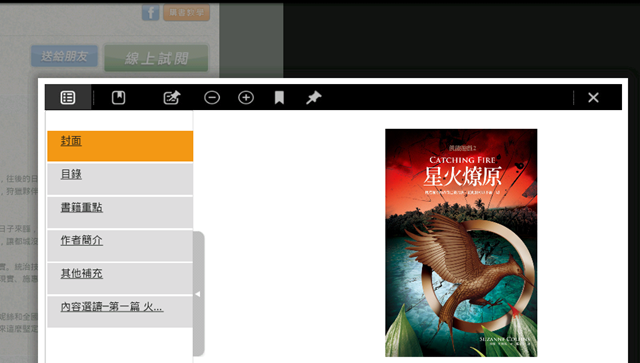This screenshot has height=363, width=640.
Task: Go to 書籍重點 section
Action: [120, 212]
